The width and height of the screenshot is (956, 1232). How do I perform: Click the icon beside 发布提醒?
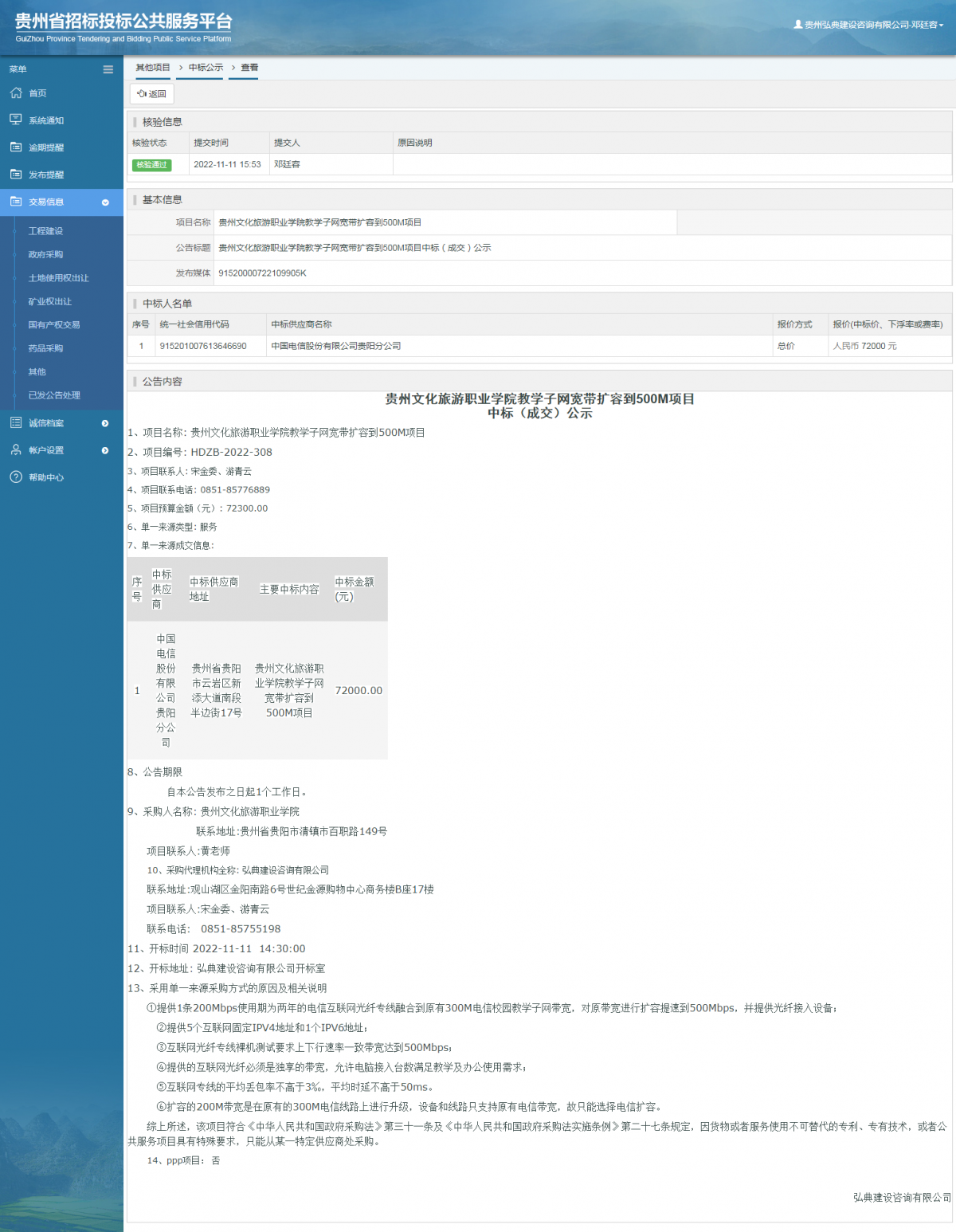tap(16, 175)
